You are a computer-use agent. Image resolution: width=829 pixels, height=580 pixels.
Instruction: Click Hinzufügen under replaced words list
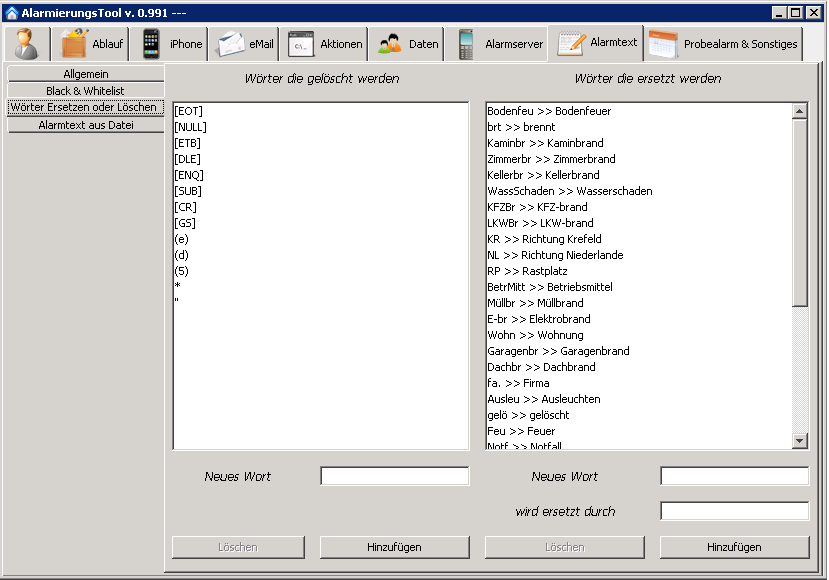[x=734, y=547]
